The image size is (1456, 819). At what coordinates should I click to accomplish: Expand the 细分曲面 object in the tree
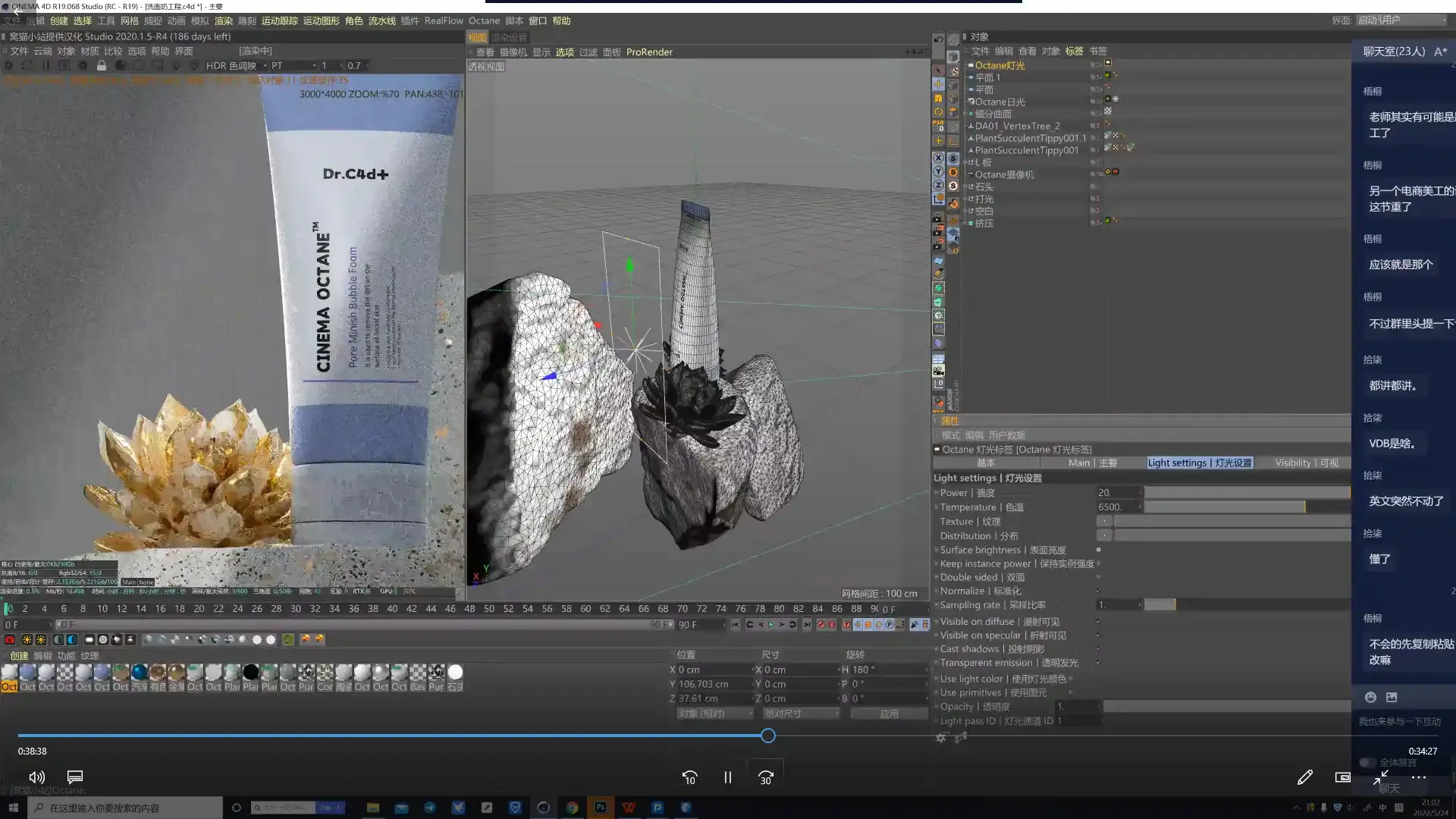[965, 114]
